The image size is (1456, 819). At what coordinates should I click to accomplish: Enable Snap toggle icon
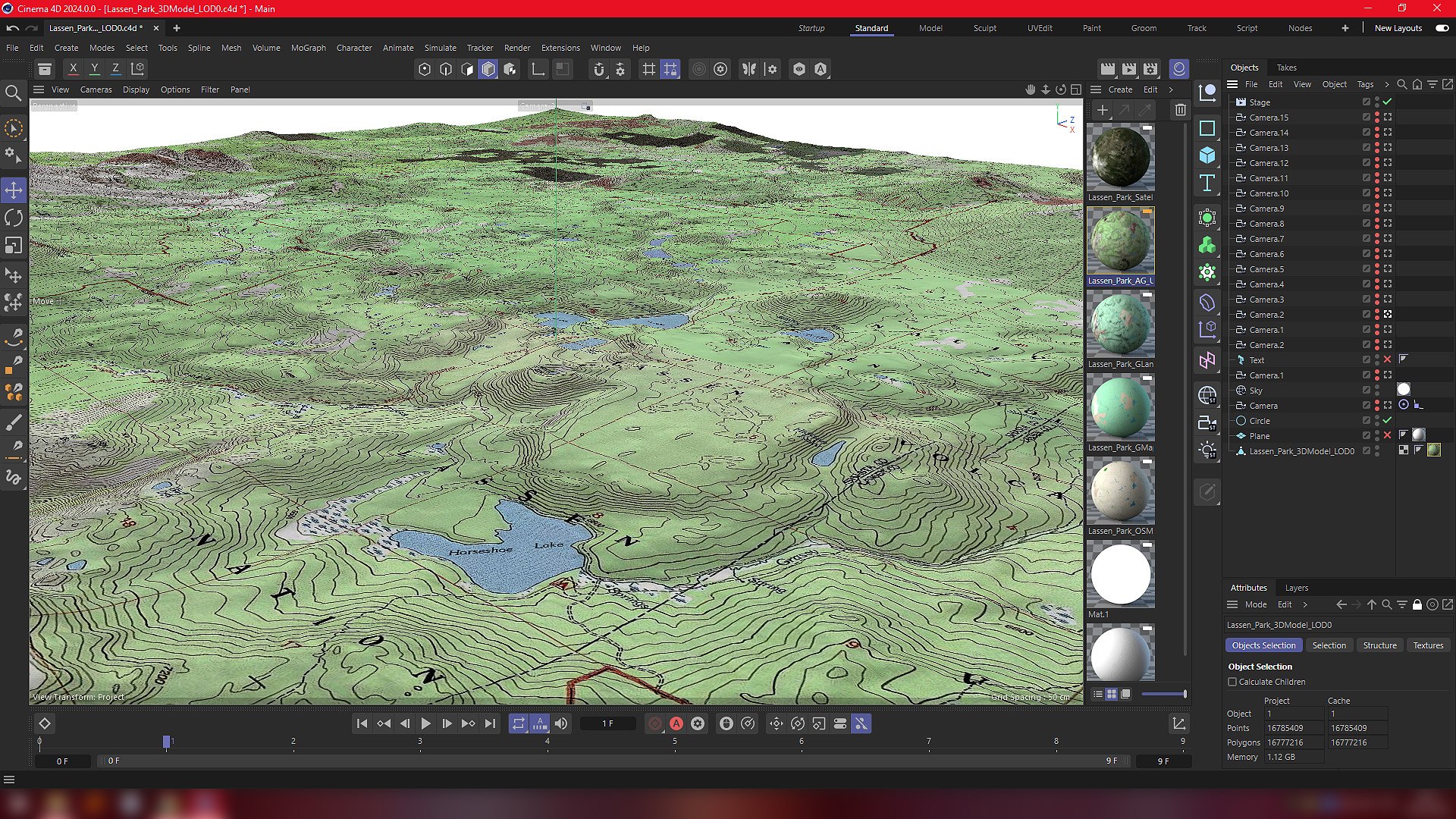599,69
